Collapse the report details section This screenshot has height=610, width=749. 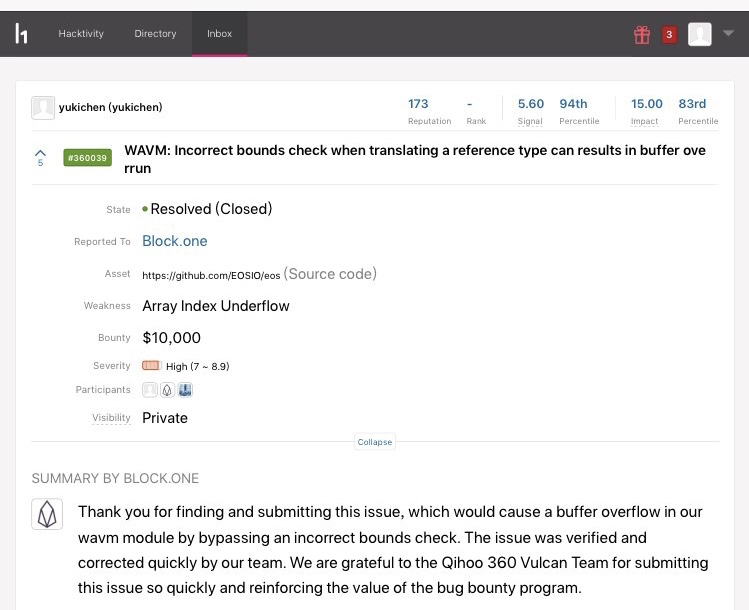pyautogui.click(x=375, y=442)
